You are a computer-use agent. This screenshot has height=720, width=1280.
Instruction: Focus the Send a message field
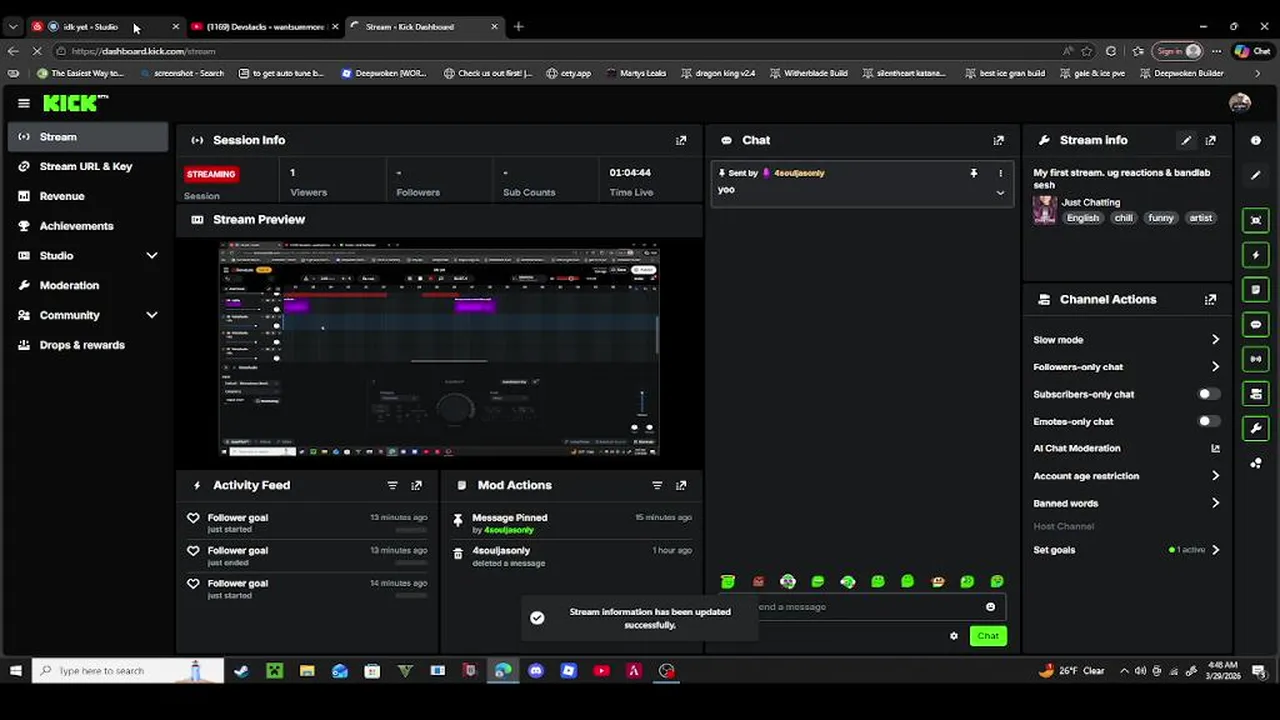click(865, 607)
